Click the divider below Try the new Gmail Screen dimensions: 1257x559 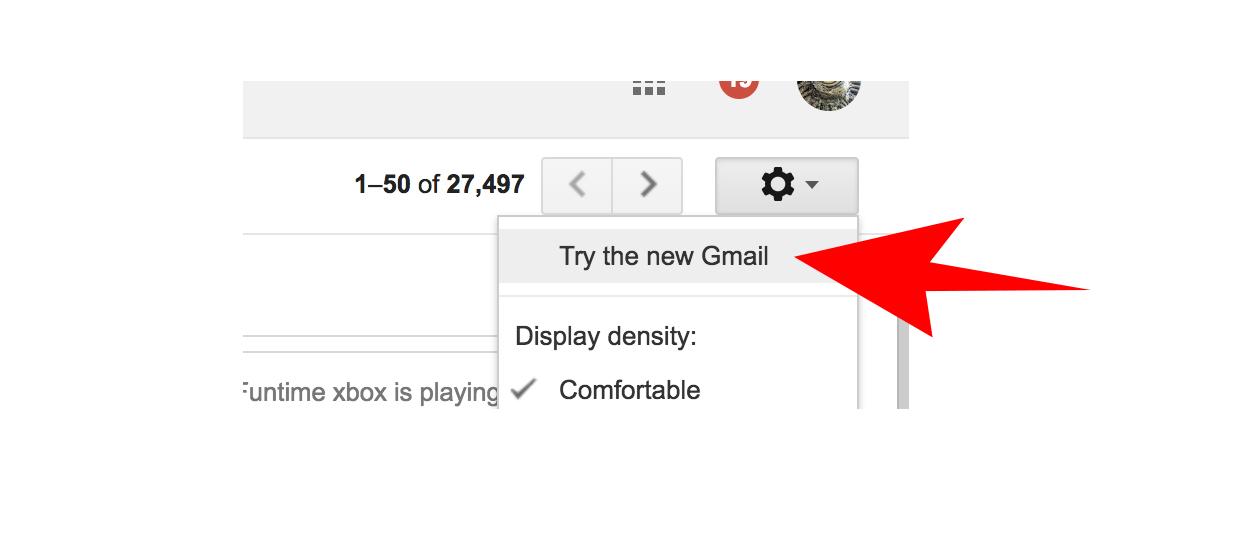(x=678, y=296)
